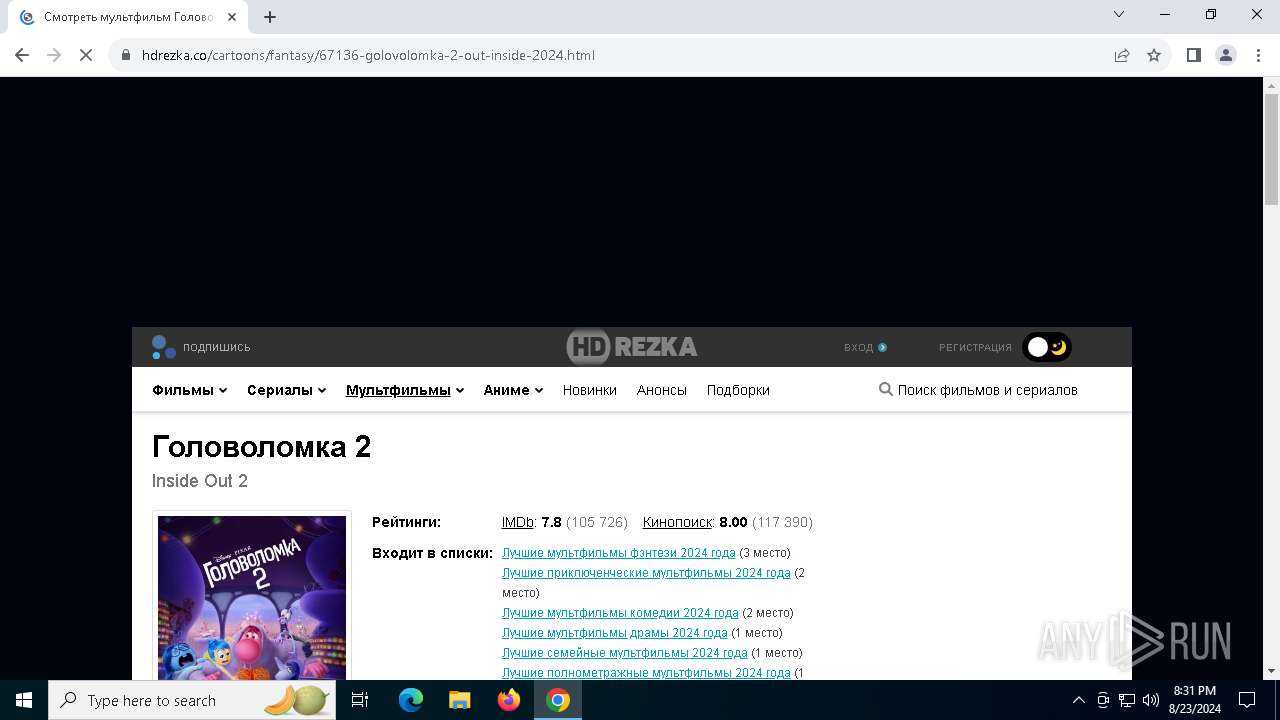Open the Подборки menu item
Image resolution: width=1280 pixels, height=720 pixels.
(x=738, y=390)
